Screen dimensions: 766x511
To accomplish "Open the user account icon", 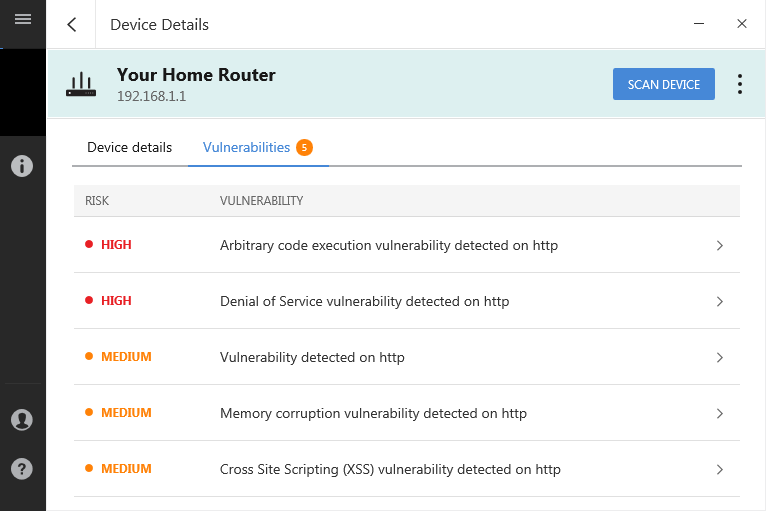I will point(22,420).
